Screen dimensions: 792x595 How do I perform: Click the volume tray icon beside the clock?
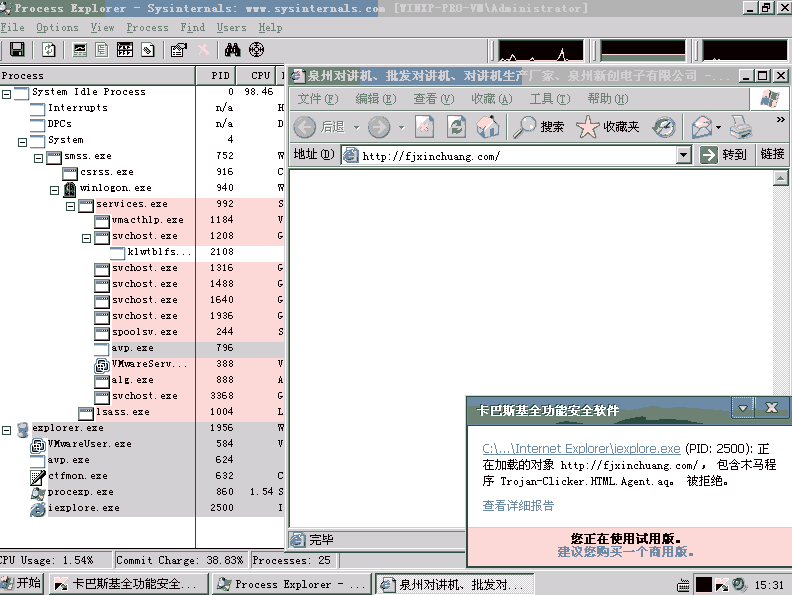pos(739,584)
